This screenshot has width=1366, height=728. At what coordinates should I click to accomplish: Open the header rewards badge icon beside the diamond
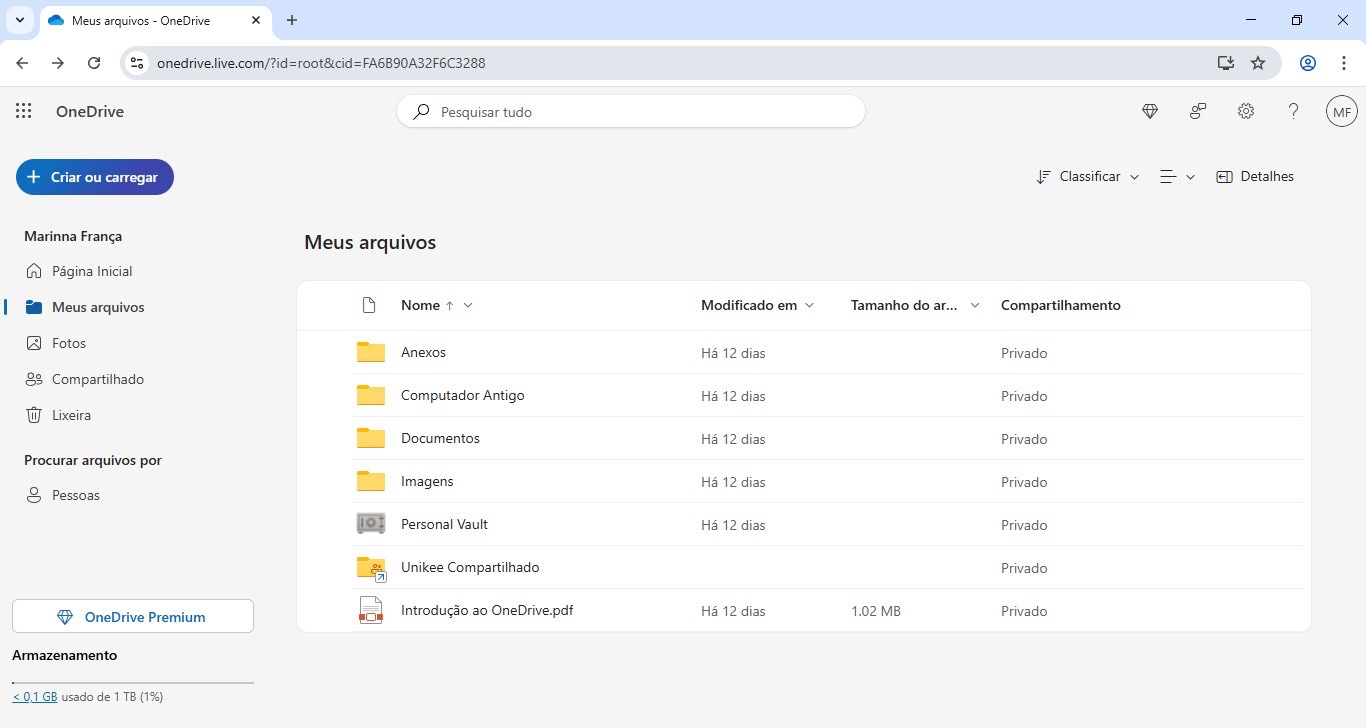[1198, 112]
